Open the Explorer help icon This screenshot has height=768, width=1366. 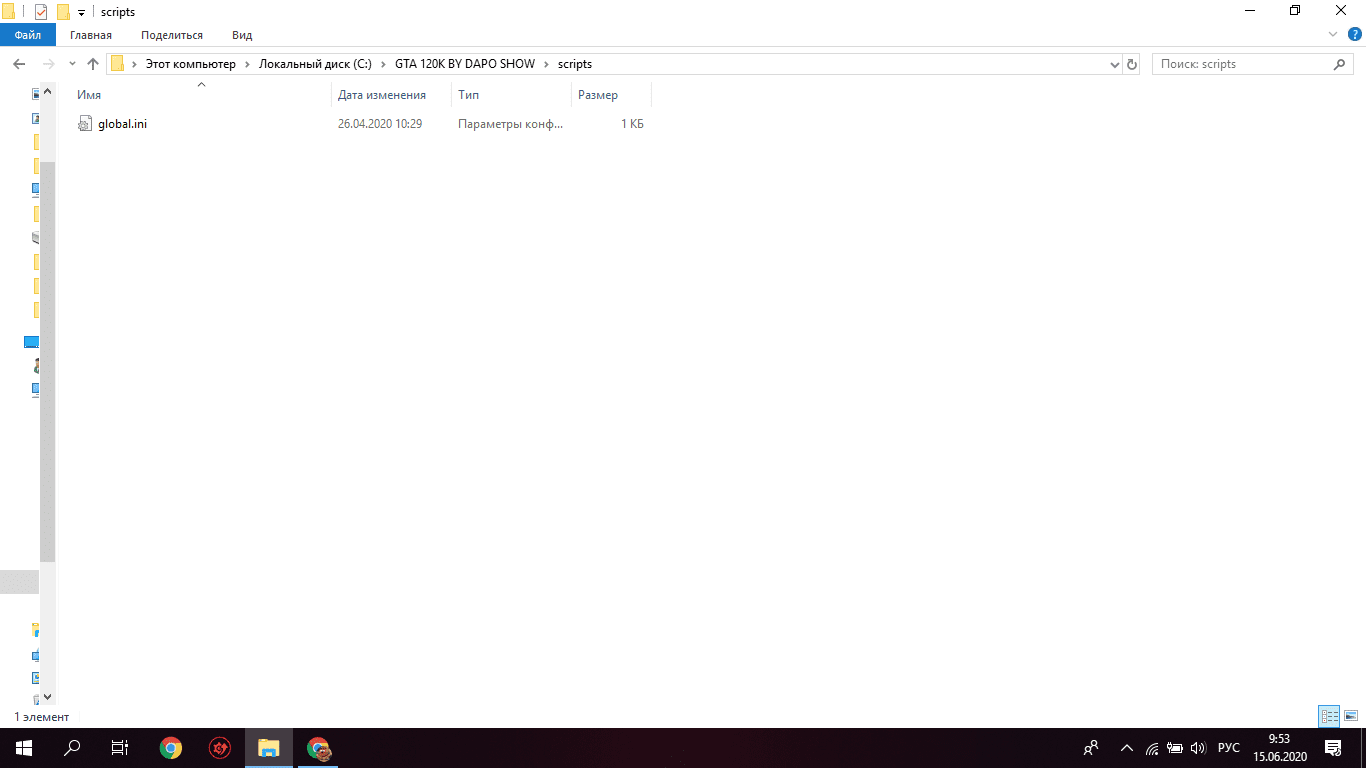click(1355, 34)
